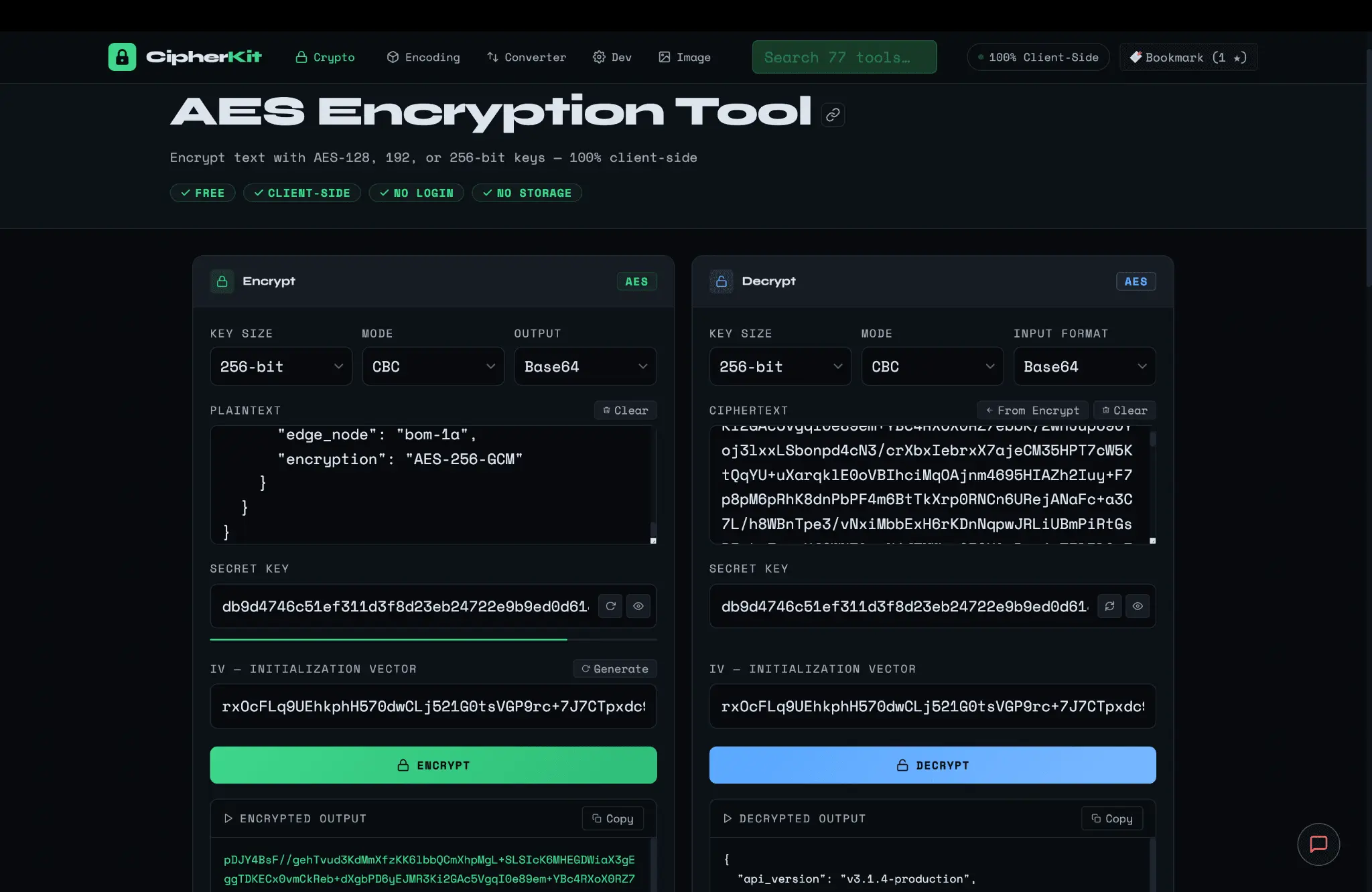Copy the page link icon beside the title
Screen dimensions: 1372x892
pyautogui.click(x=833, y=115)
